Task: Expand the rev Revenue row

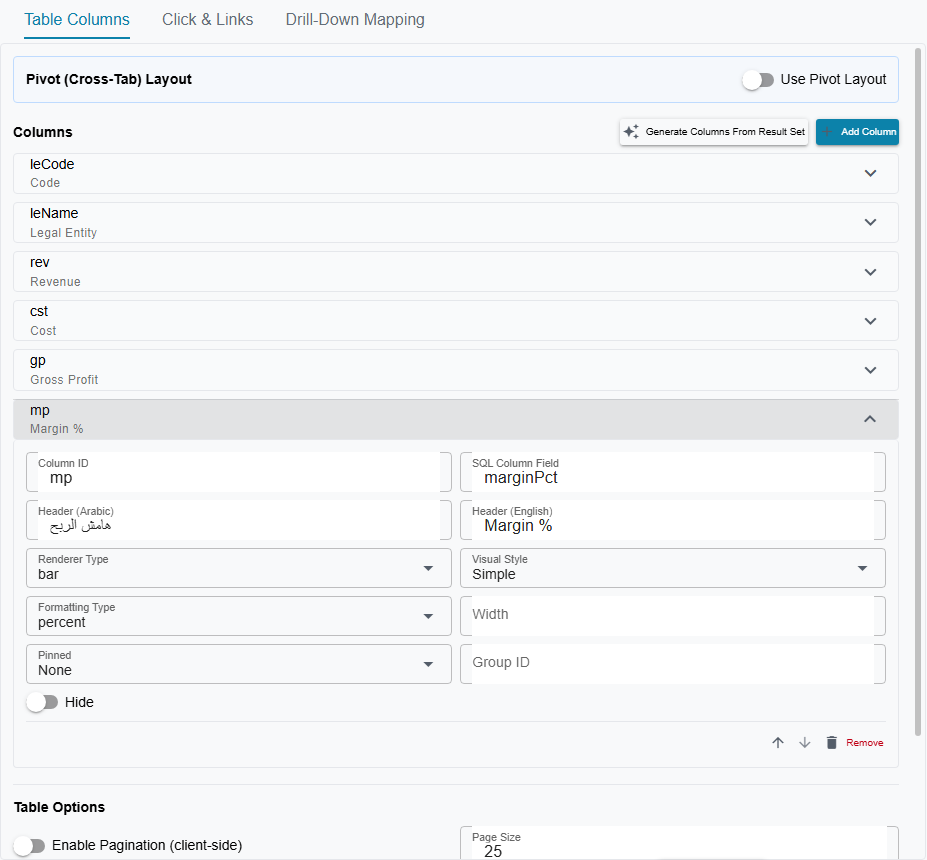Action: pos(456,271)
